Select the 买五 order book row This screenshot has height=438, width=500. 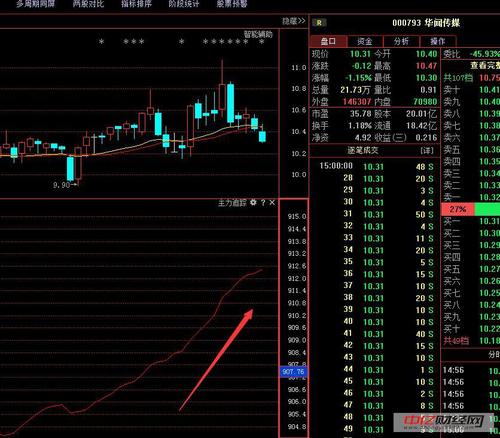pyautogui.click(x=471, y=269)
